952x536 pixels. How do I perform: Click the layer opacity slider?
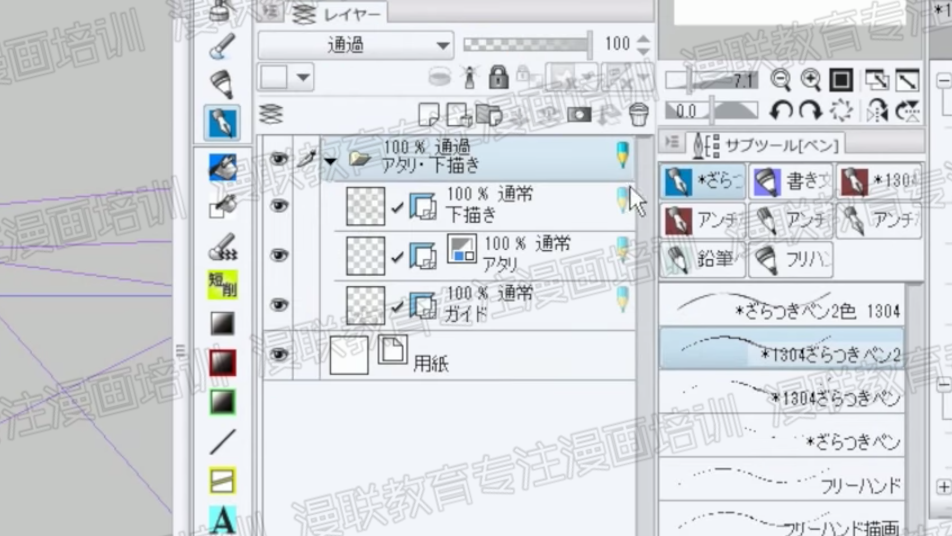(x=527, y=44)
